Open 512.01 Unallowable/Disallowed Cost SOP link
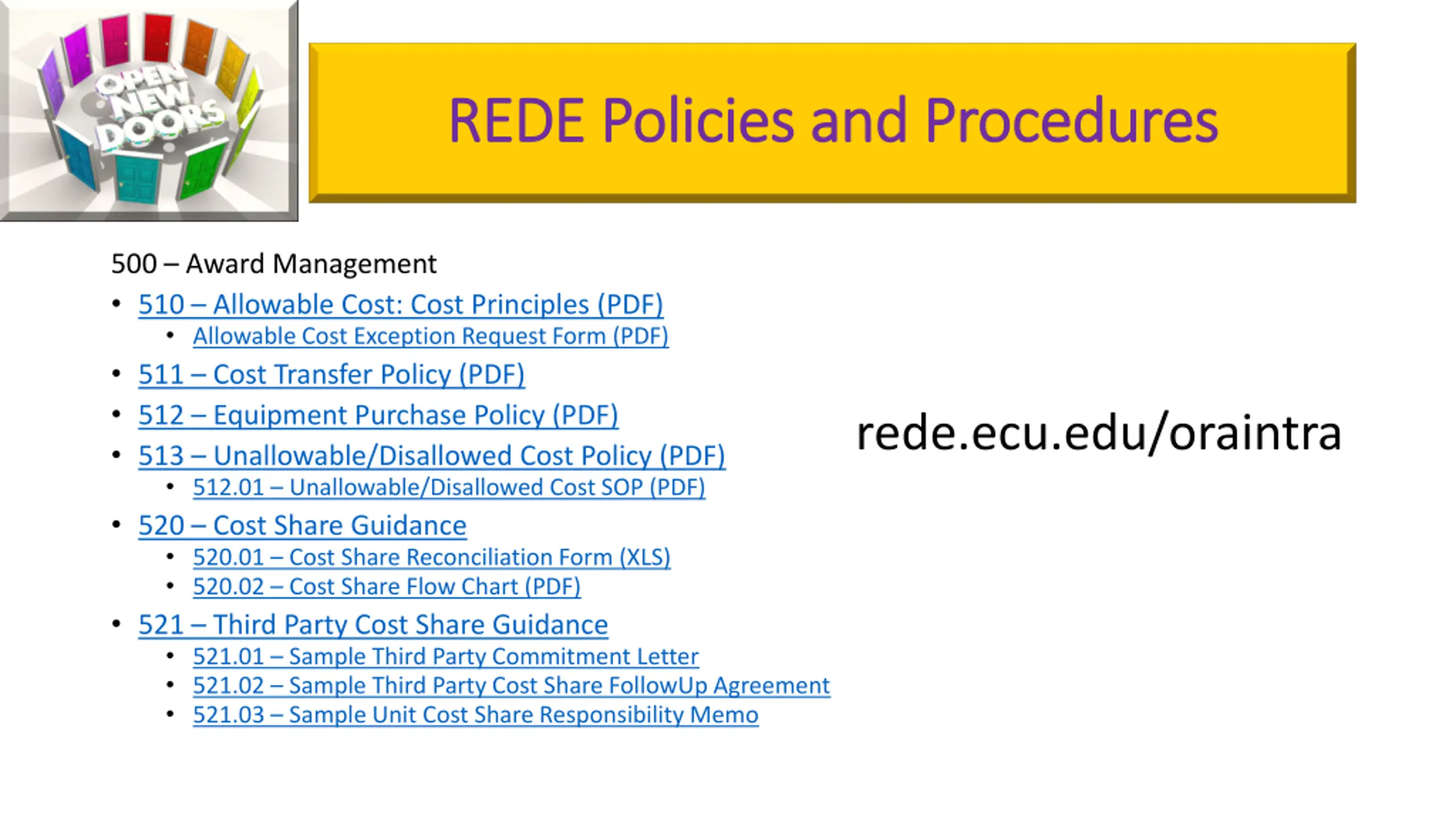Image resolution: width=1456 pixels, height=819 pixels. (x=449, y=487)
